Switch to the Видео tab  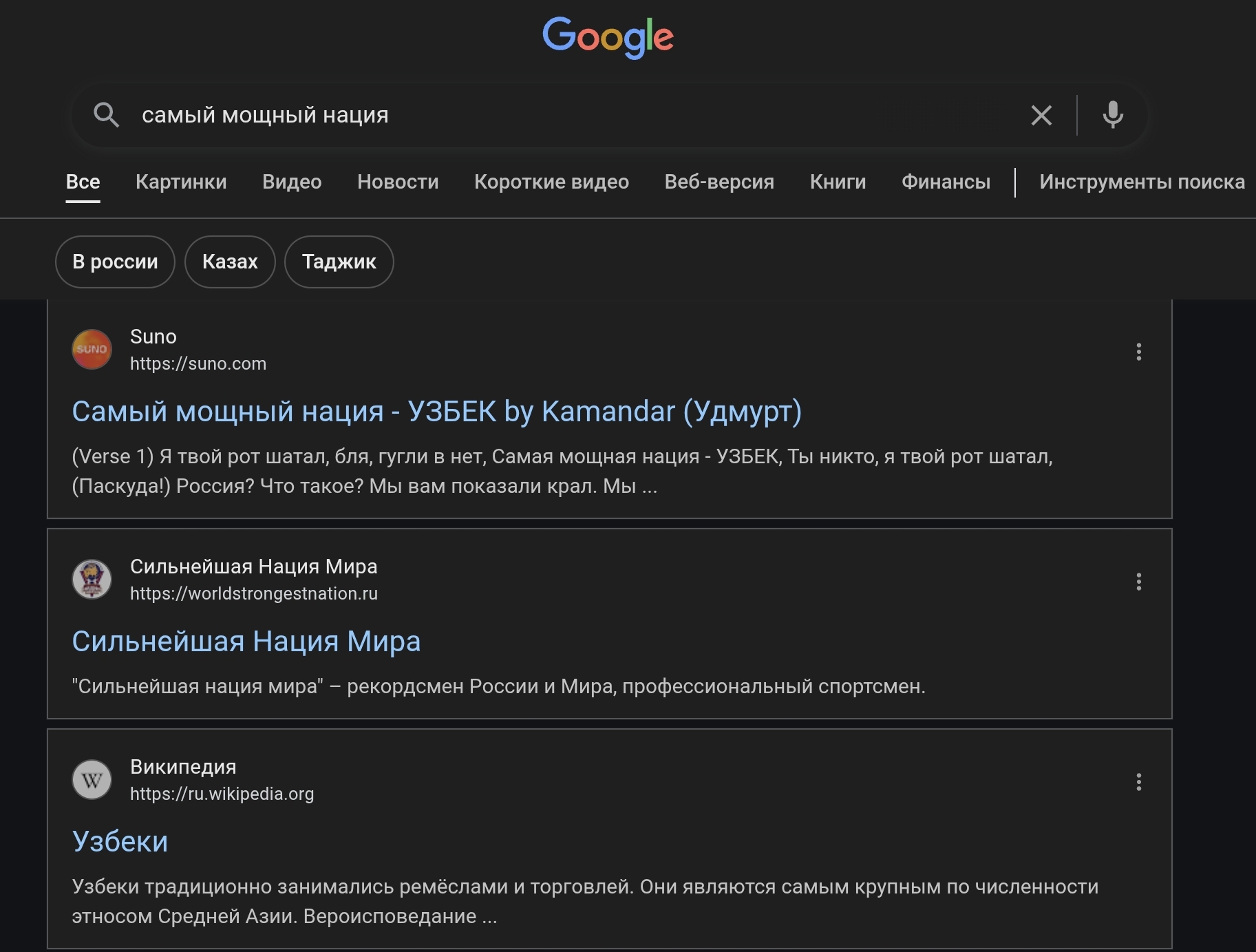[292, 182]
